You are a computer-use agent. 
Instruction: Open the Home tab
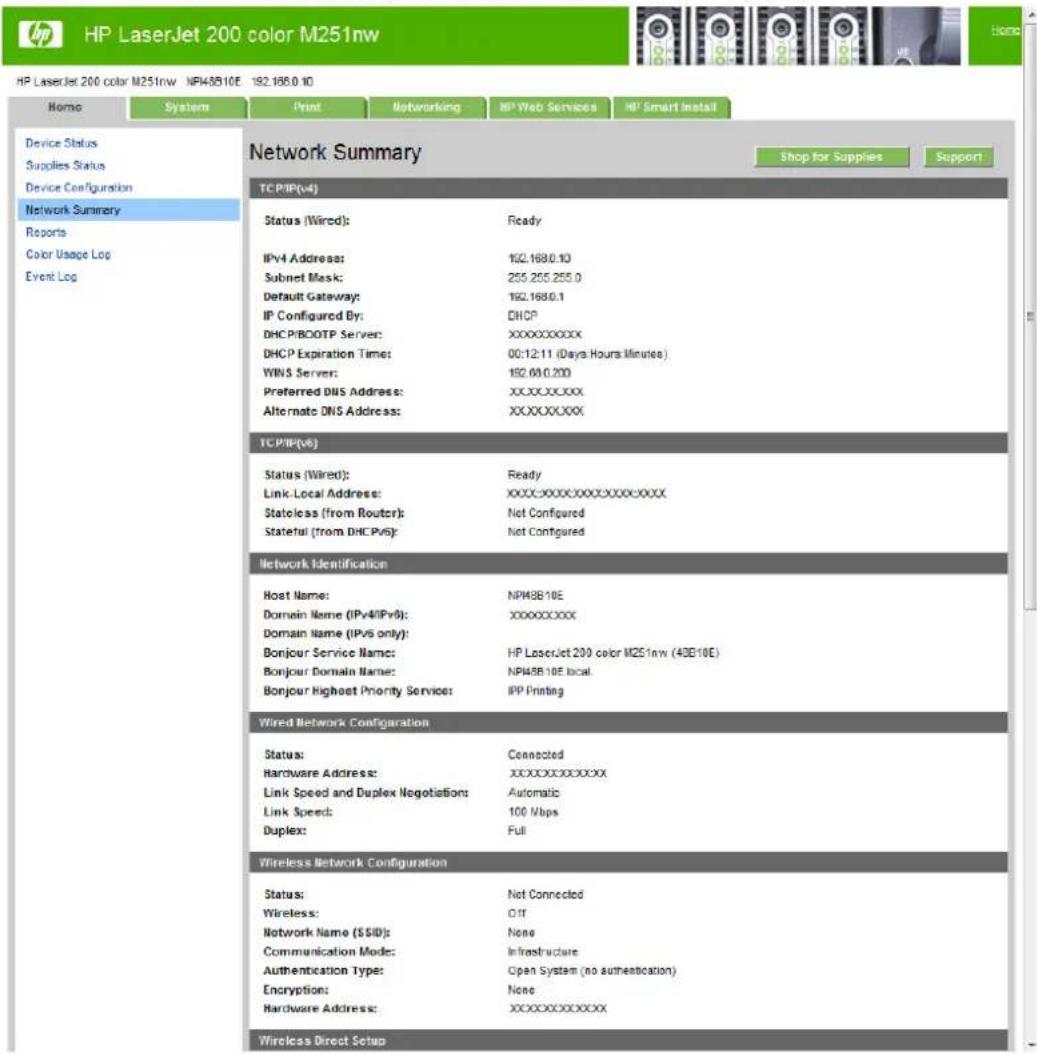pos(66,108)
